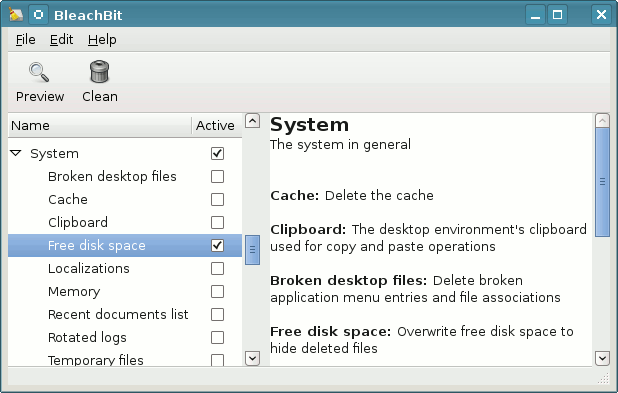Click the description pane scroll-down arrow

(x=602, y=358)
